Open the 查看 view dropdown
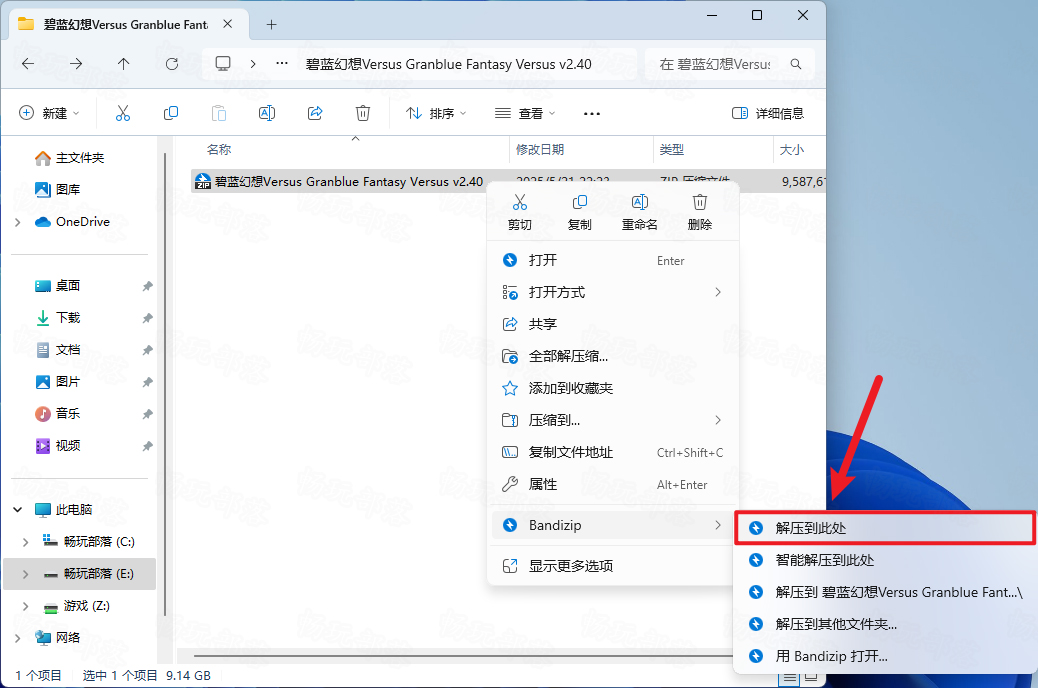The width and height of the screenshot is (1038, 688). pos(525,113)
